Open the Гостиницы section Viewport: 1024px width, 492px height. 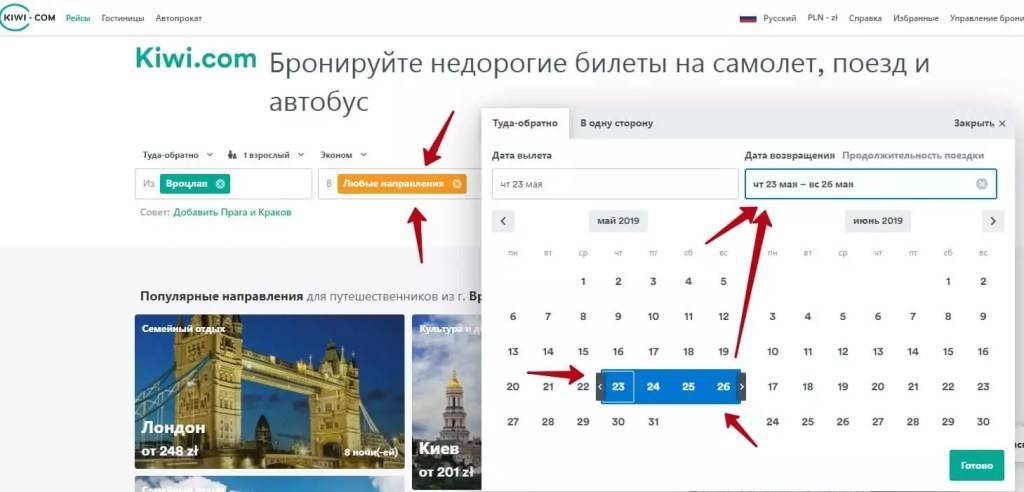pyautogui.click(x=123, y=18)
